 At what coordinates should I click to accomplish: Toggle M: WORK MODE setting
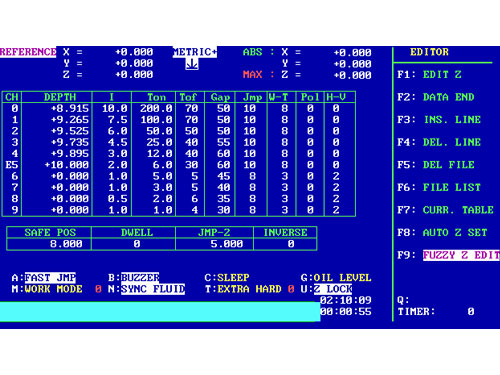click(57, 289)
